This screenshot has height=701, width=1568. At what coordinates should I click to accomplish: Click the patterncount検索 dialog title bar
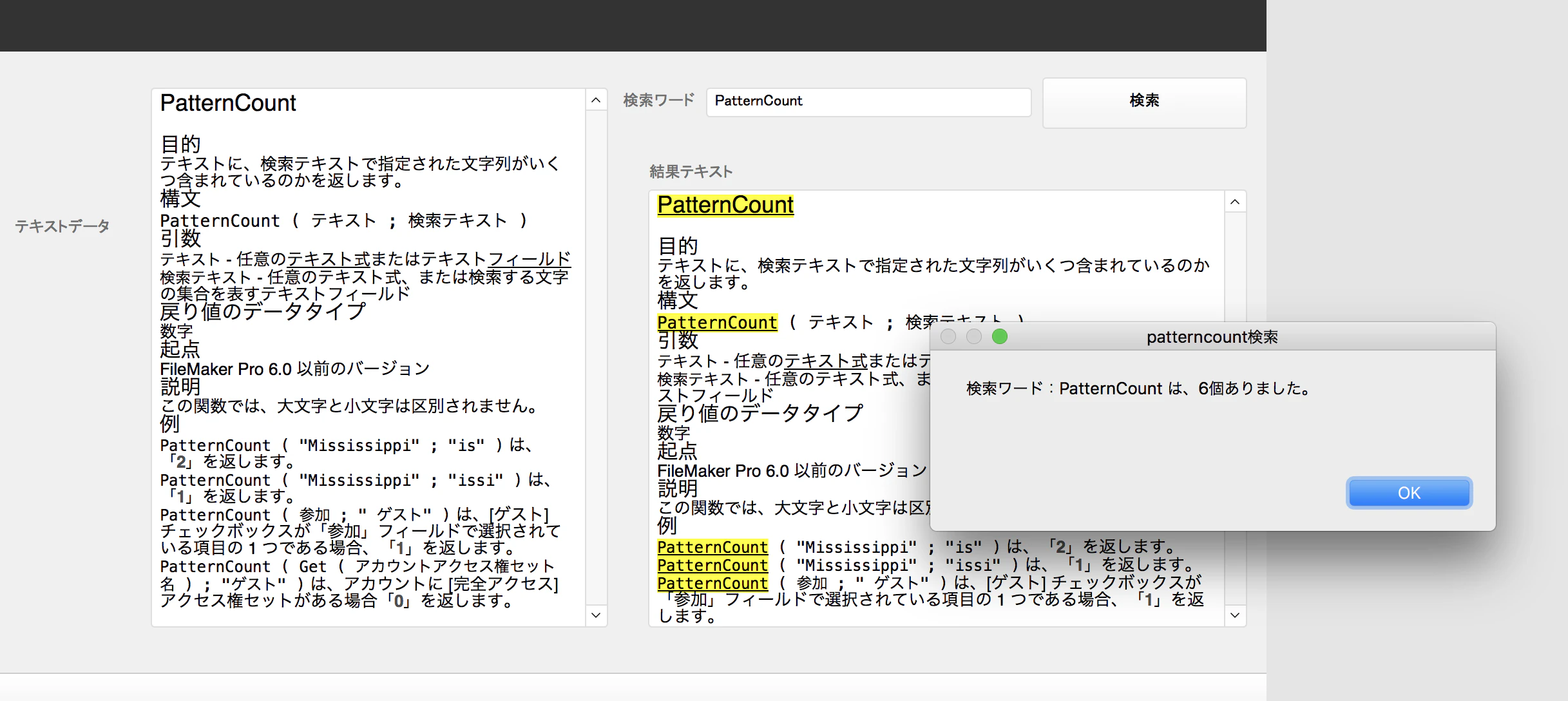pos(1212,336)
